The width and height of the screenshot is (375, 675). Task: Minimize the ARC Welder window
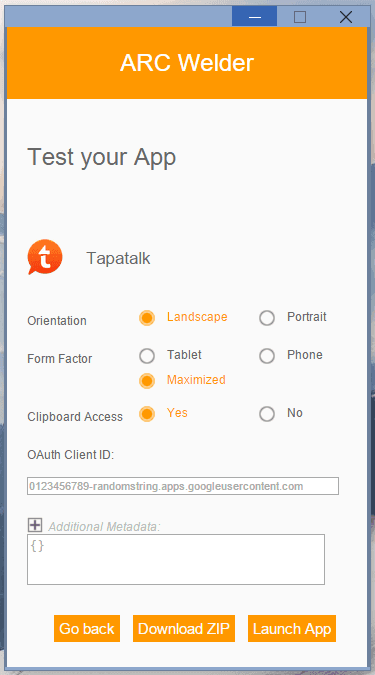(x=254, y=16)
